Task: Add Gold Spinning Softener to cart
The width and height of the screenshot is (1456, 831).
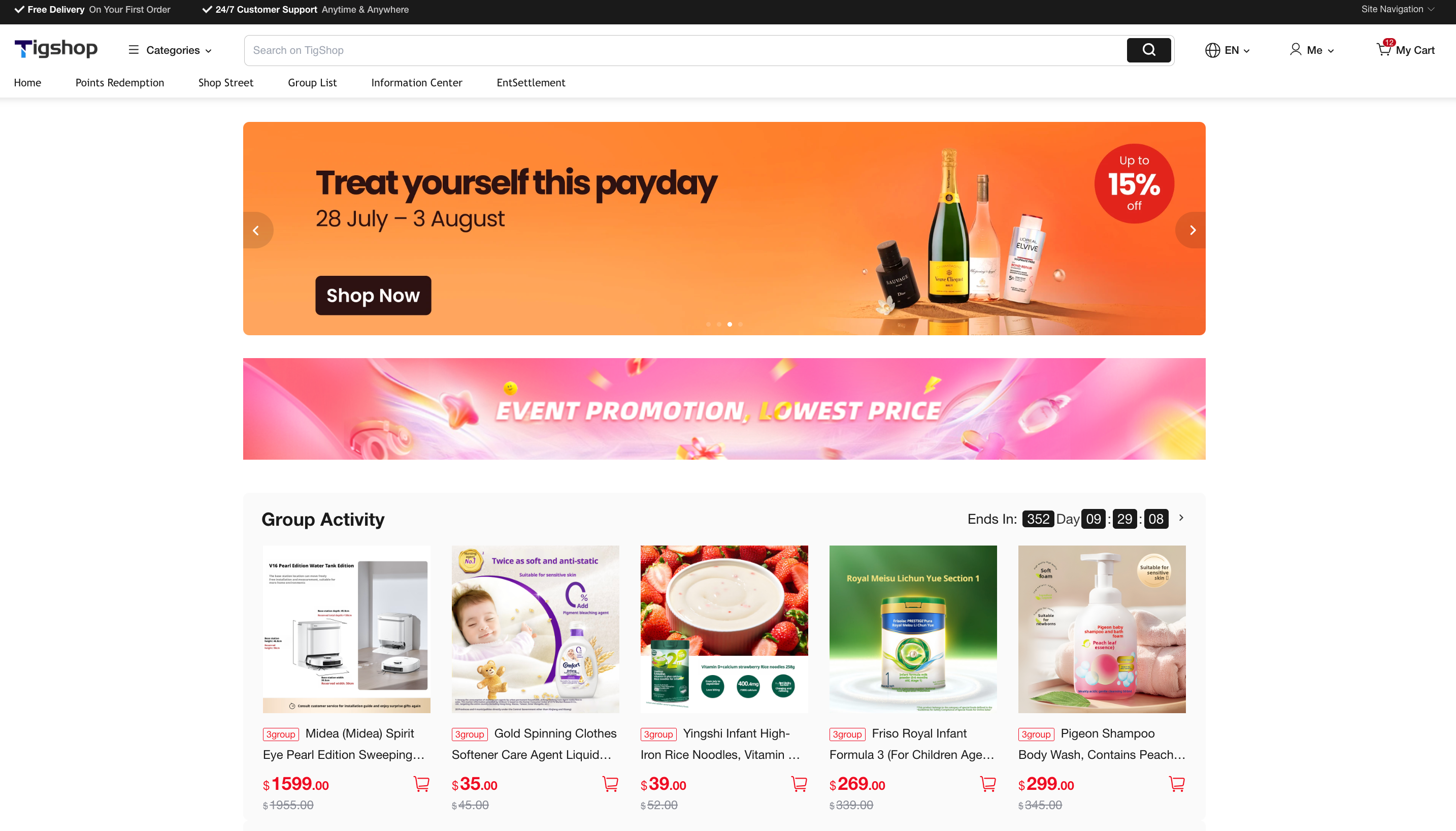Action: pyautogui.click(x=610, y=784)
